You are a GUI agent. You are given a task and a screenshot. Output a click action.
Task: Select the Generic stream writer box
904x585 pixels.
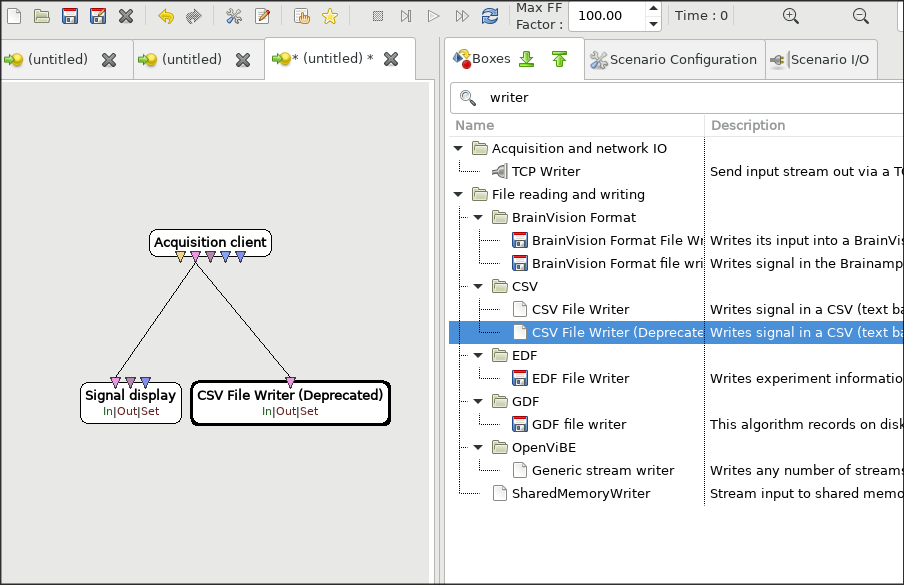602,470
